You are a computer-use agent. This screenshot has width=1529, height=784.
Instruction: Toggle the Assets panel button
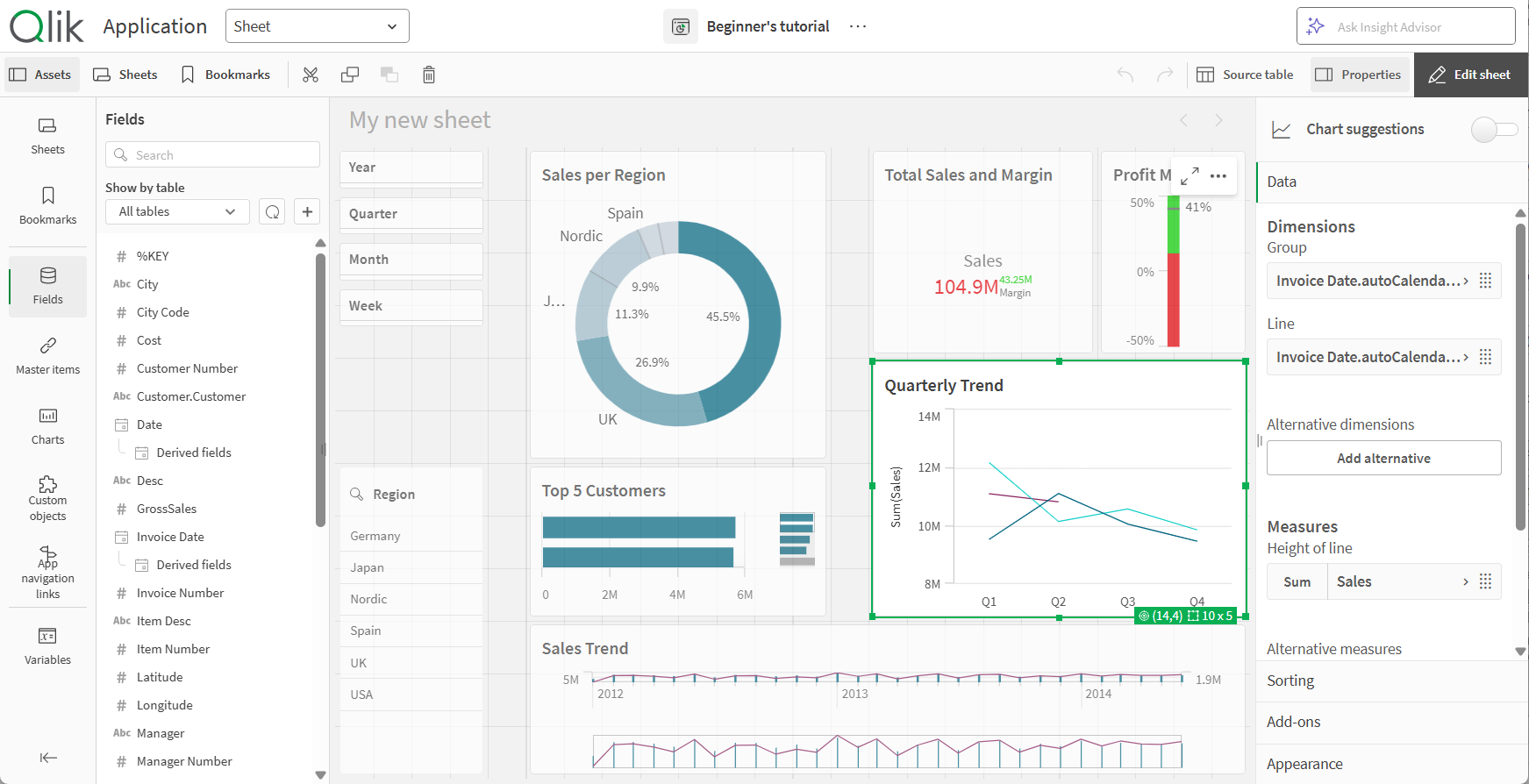pos(41,75)
